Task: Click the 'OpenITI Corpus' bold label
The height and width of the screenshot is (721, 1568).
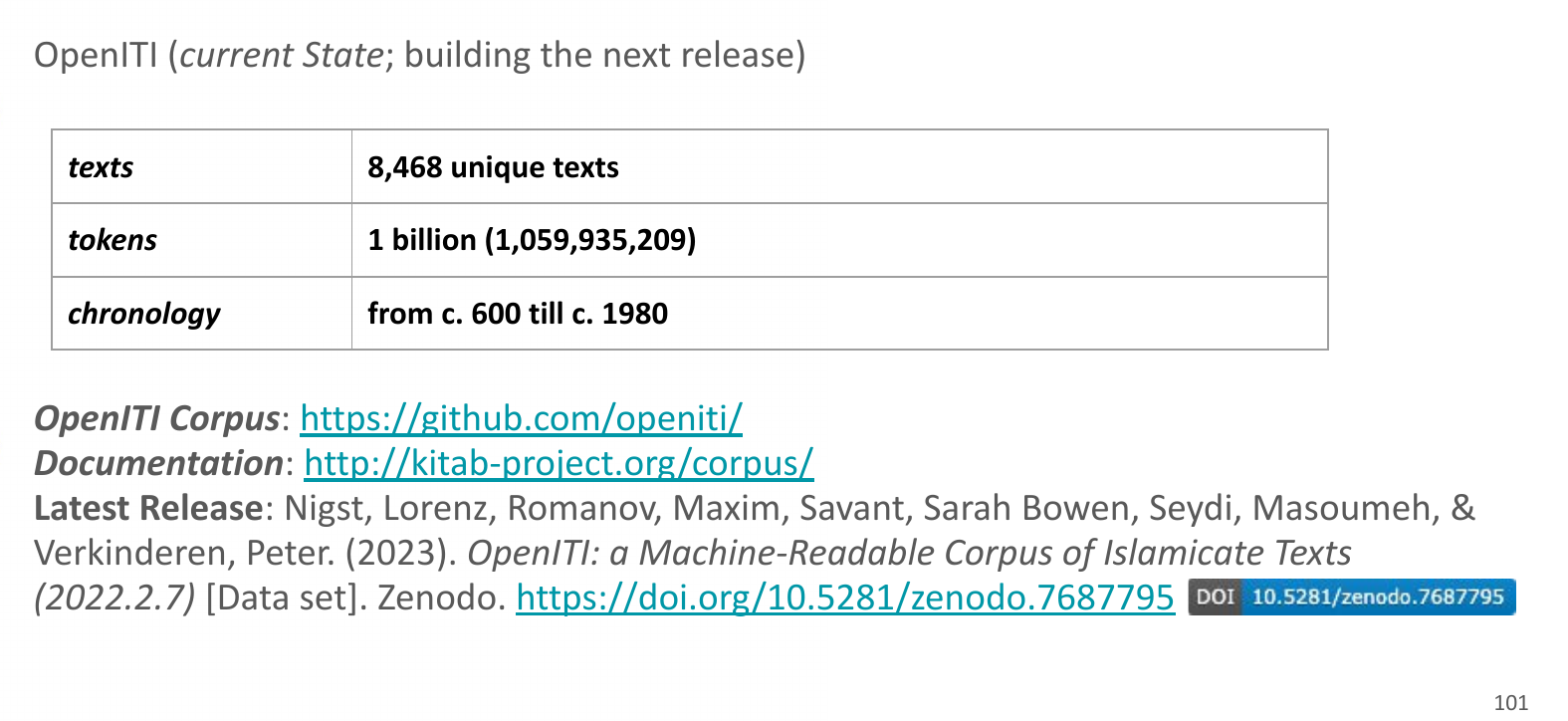Action: (x=156, y=418)
